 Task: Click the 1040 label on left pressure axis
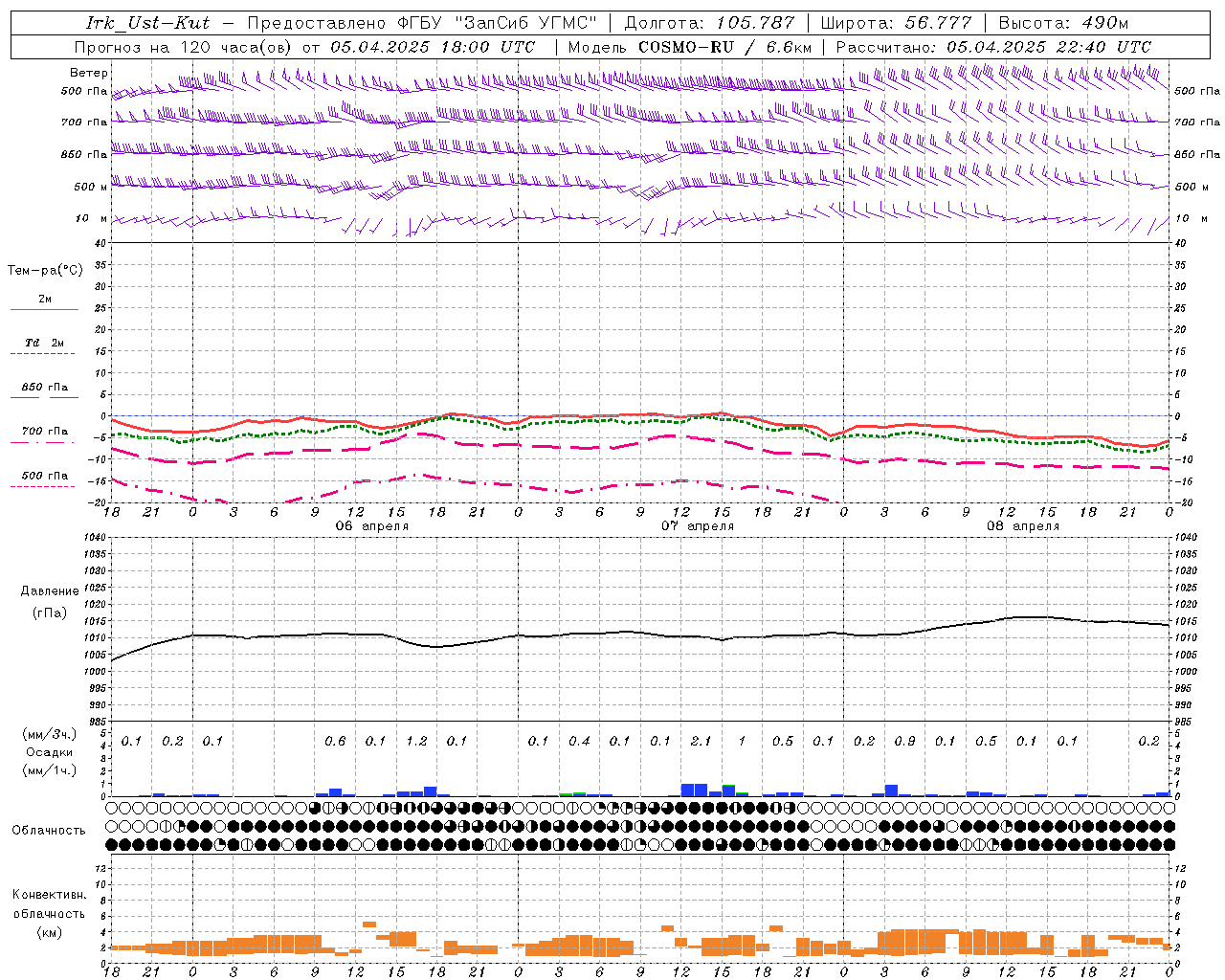[x=94, y=538]
